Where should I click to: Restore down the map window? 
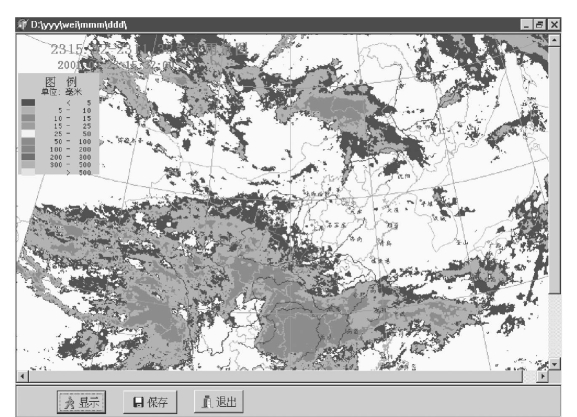click(539, 25)
